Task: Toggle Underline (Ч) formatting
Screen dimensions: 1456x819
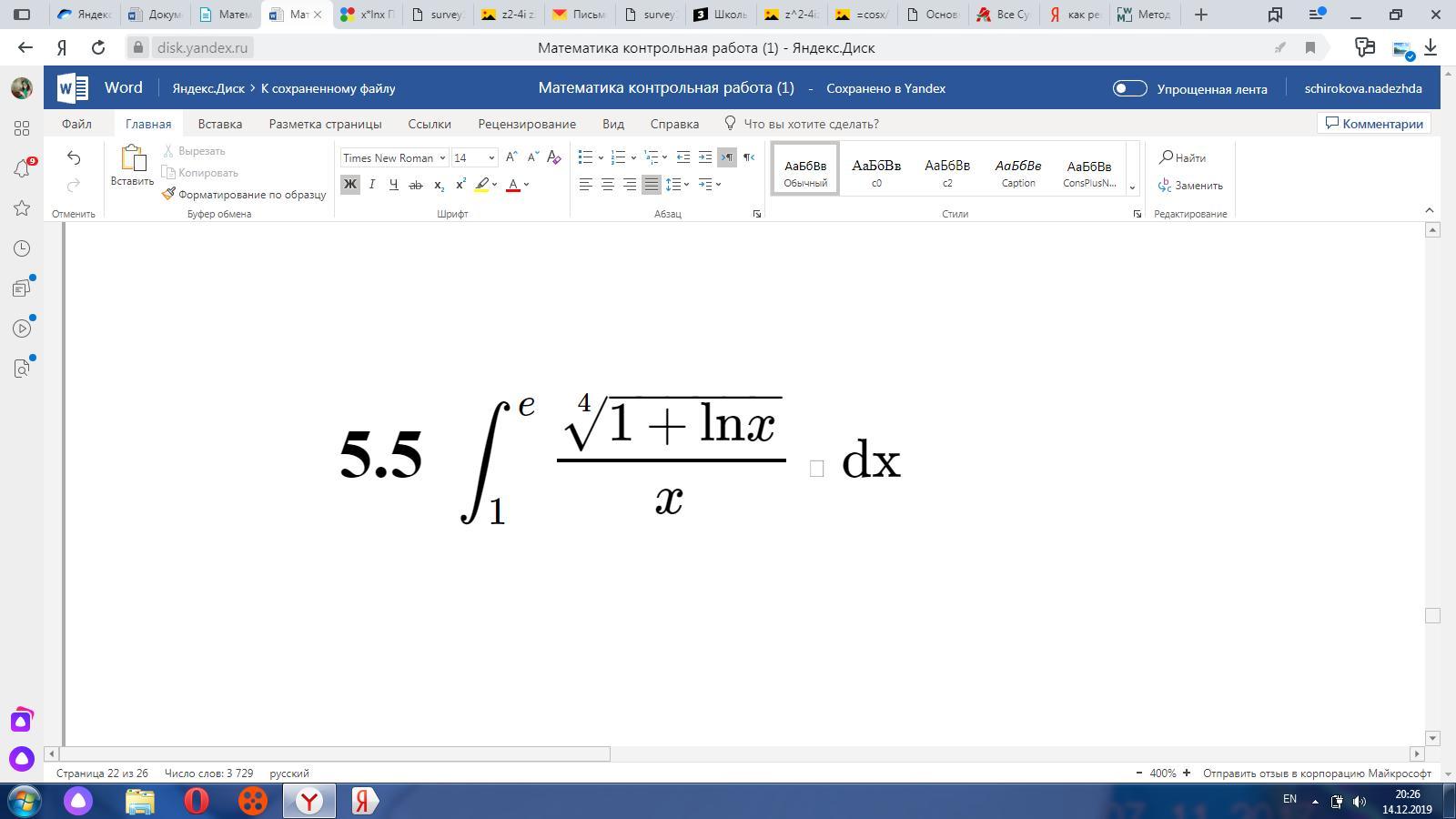Action: (x=393, y=185)
